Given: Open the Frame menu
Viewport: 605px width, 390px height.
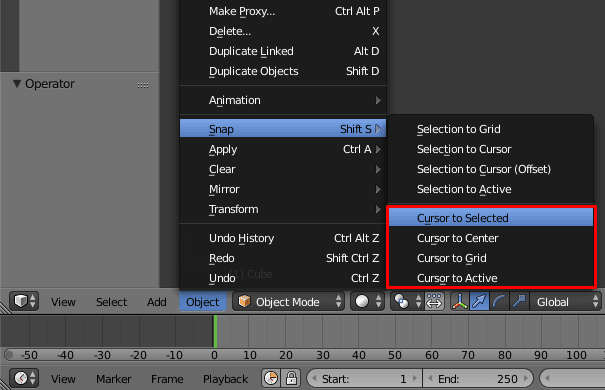Looking at the screenshot, I should click(167, 379).
